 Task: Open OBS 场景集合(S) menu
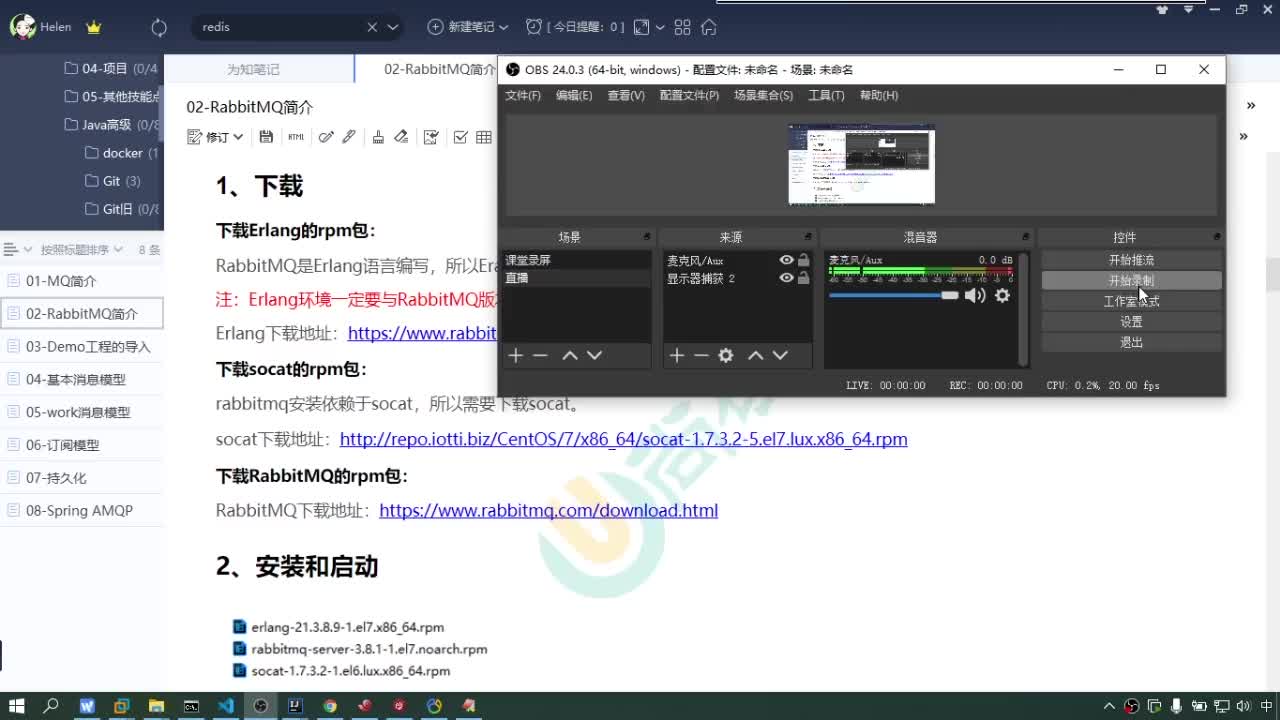[x=763, y=95]
